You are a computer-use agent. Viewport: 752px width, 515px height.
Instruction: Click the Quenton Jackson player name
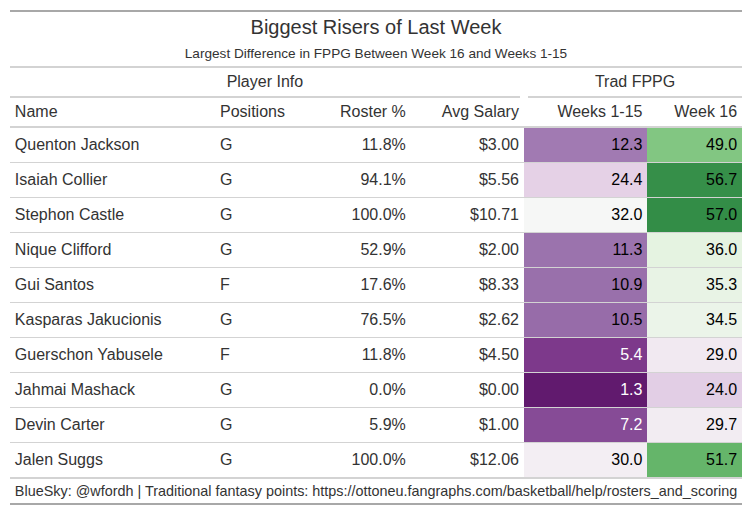point(77,145)
